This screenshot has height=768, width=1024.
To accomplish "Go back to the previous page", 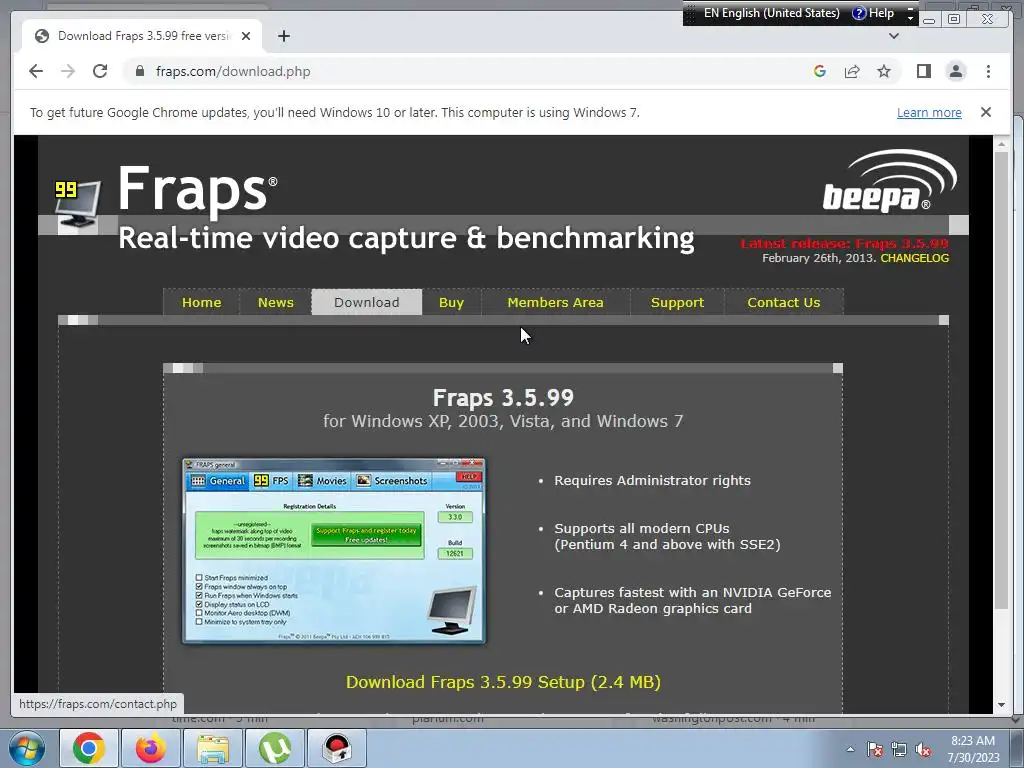I will [x=36, y=71].
